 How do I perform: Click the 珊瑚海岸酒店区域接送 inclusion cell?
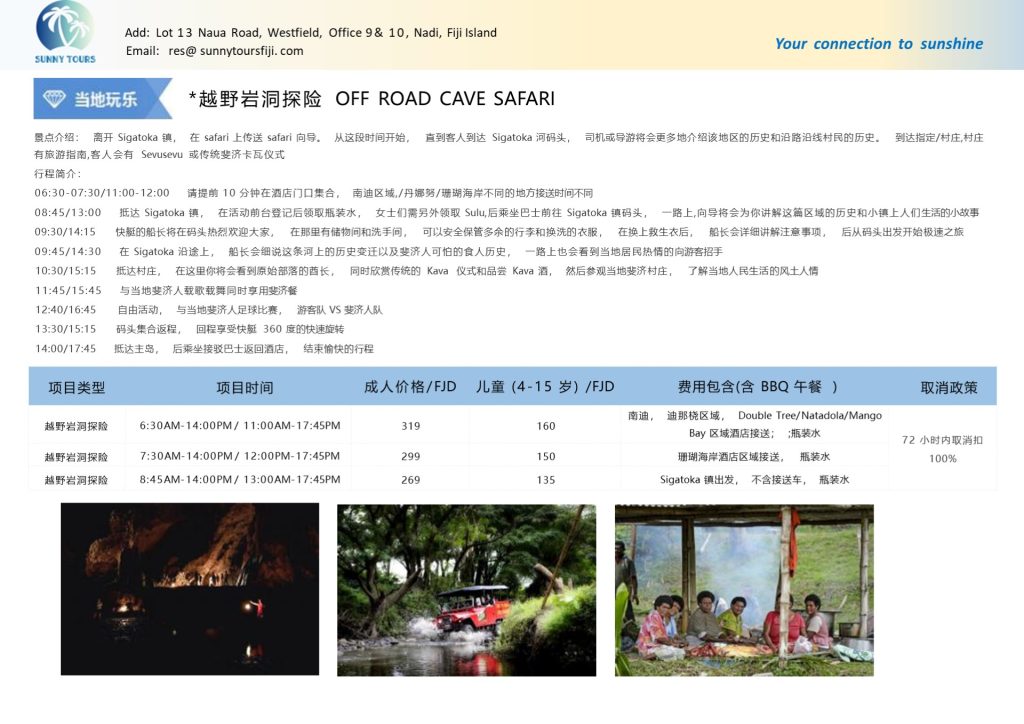[754, 456]
